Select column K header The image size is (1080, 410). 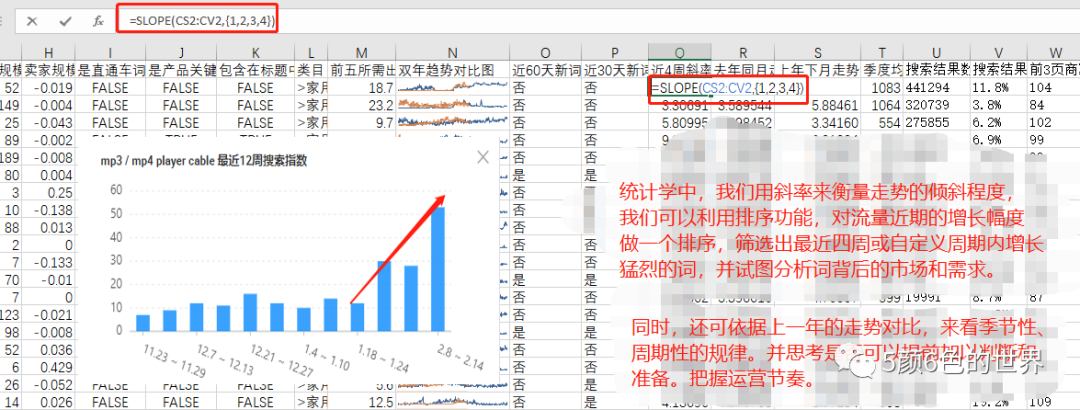(255, 52)
